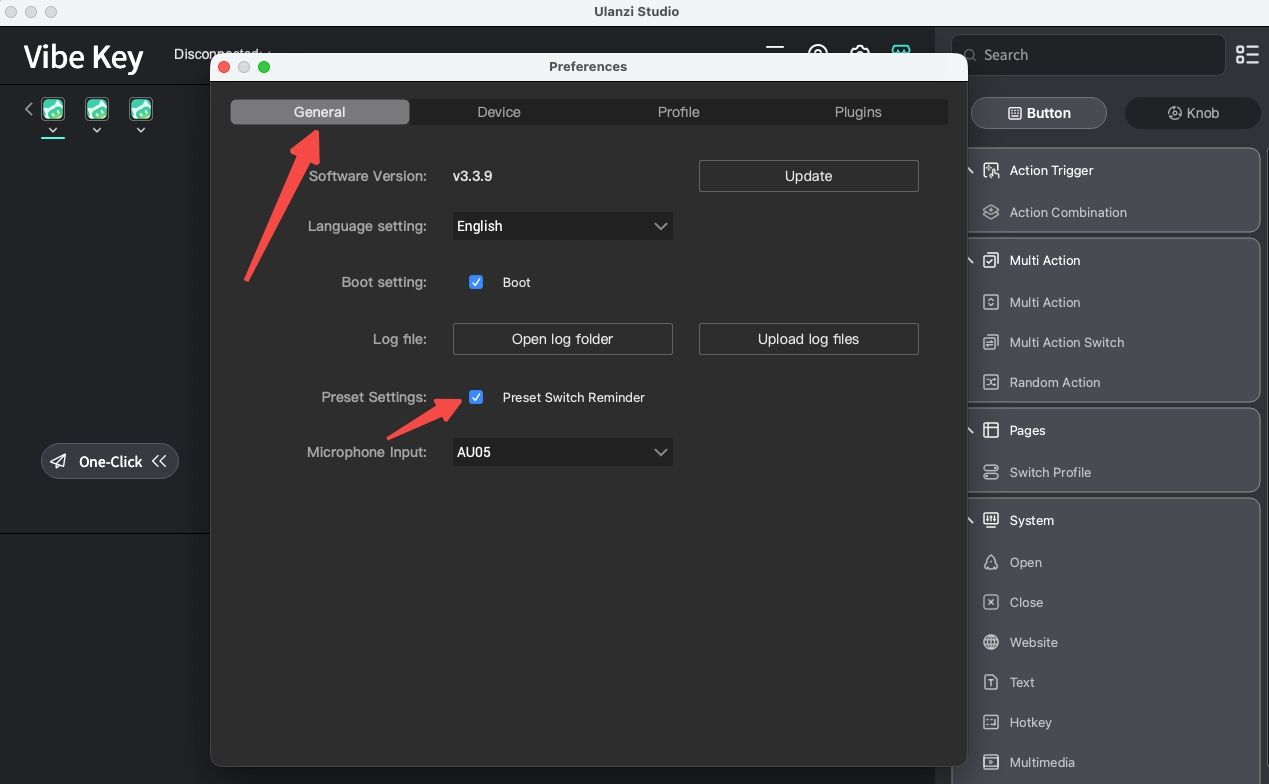Open the Microphone Input dropdown
The width and height of the screenshot is (1269, 784).
(563, 452)
